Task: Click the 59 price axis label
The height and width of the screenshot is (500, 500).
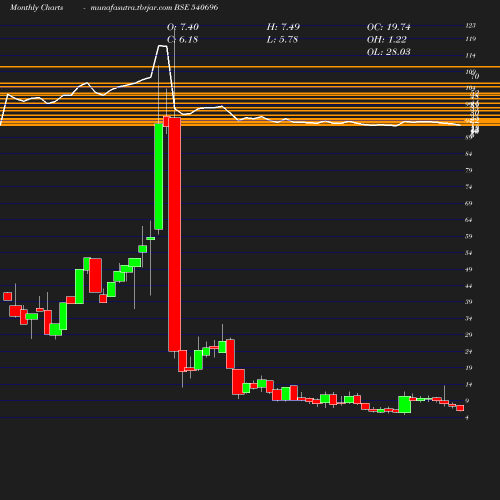Action: 469,236
